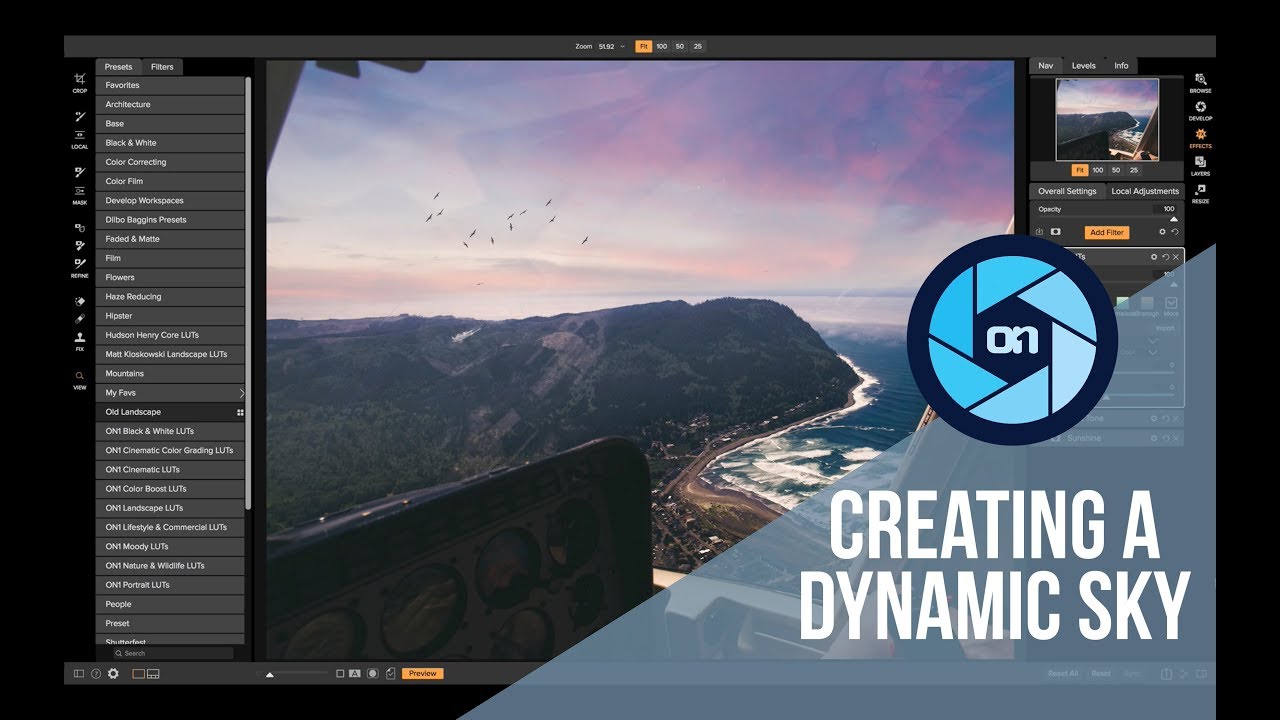Viewport: 1280px width, 720px height.
Task: Set top toolbar zoom to 100
Action: (x=661, y=46)
